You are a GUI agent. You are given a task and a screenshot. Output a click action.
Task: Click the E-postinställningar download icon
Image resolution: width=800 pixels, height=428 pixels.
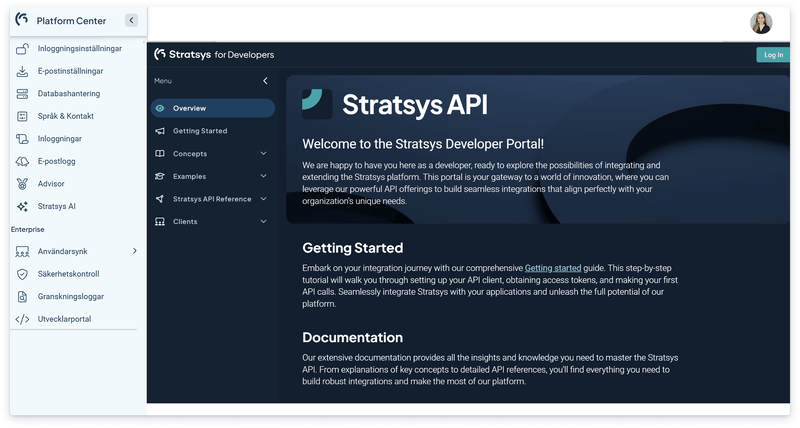pos(22,72)
